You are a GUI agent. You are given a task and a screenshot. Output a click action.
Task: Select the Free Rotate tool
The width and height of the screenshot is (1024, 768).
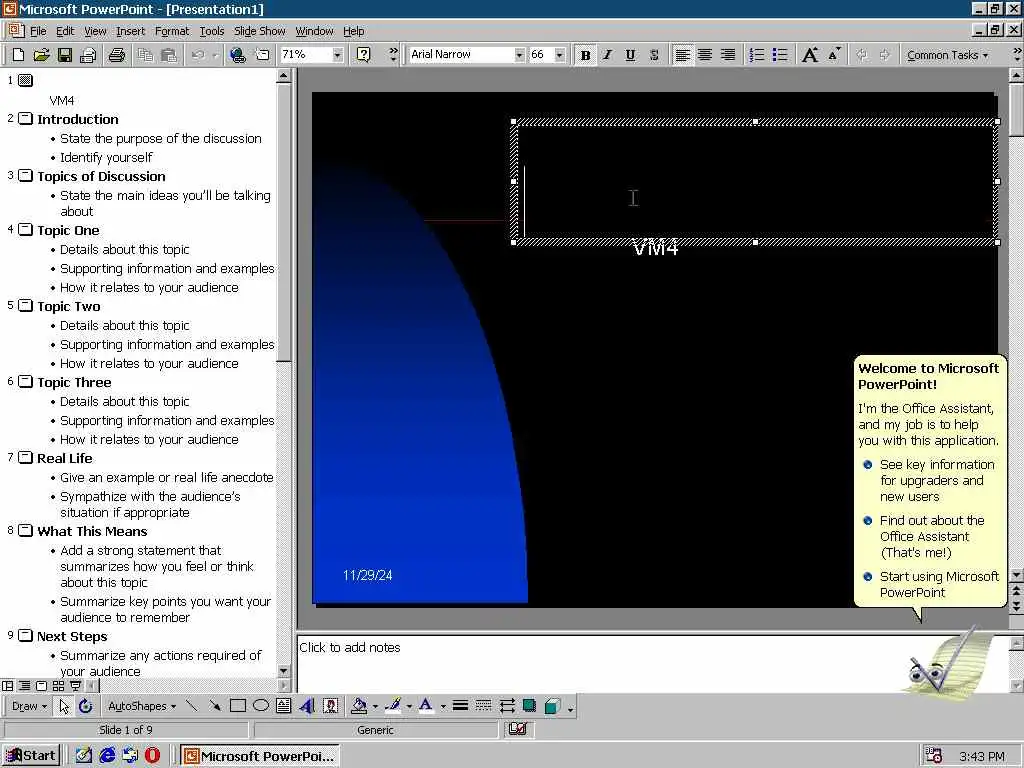point(86,706)
